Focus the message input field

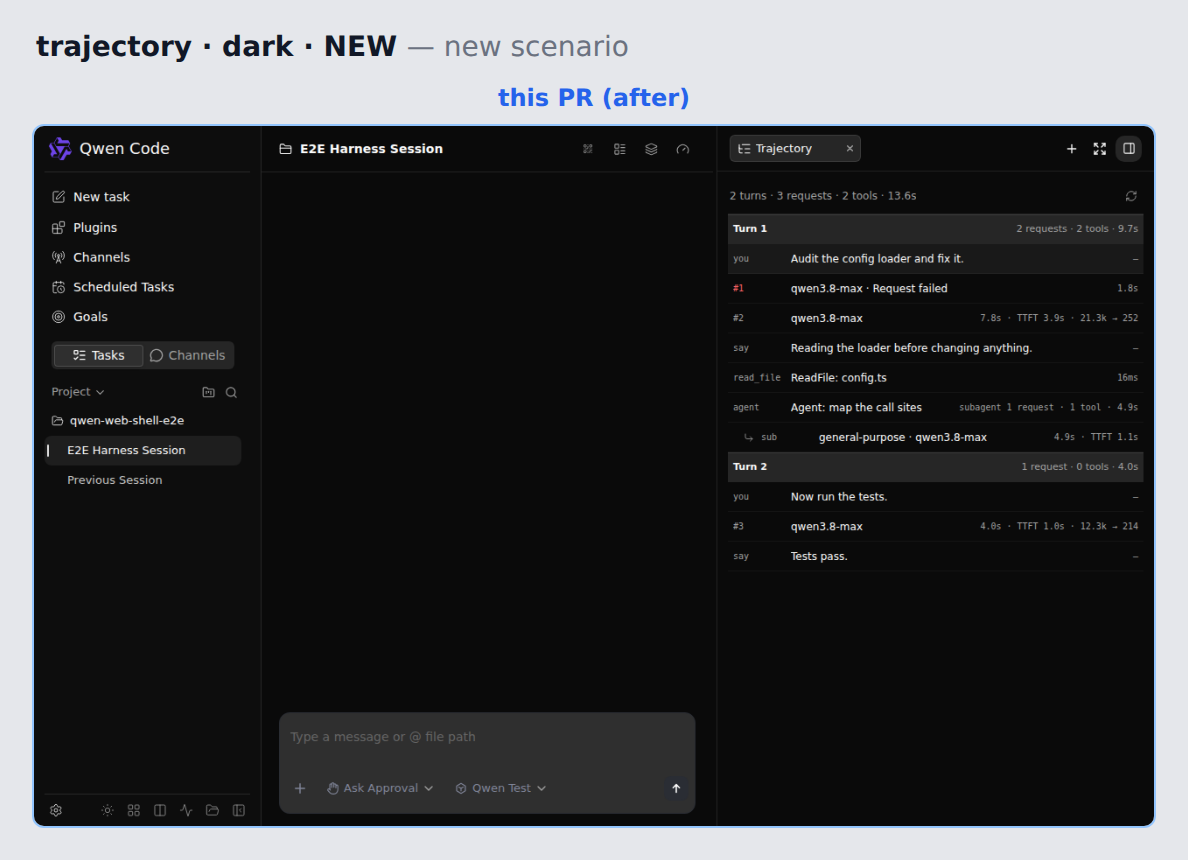(x=486, y=736)
